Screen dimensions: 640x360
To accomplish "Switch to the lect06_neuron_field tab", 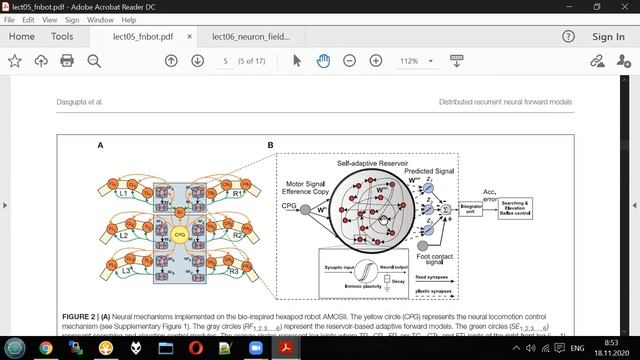I will [x=251, y=36].
